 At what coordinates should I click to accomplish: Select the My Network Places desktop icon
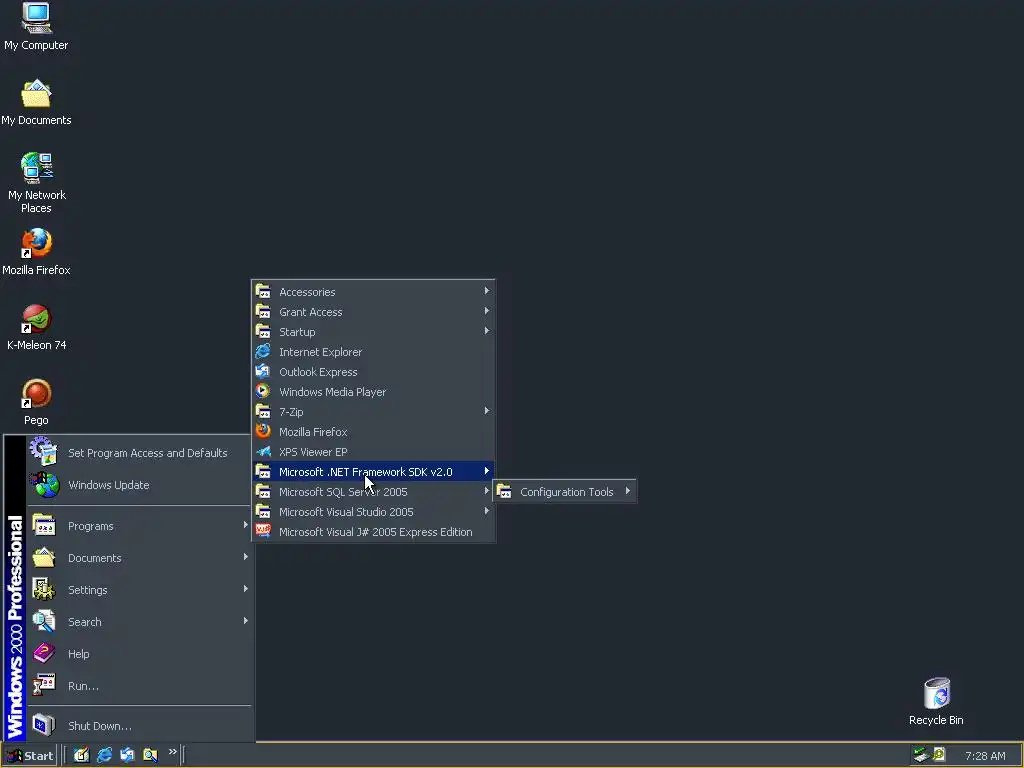pos(36,184)
